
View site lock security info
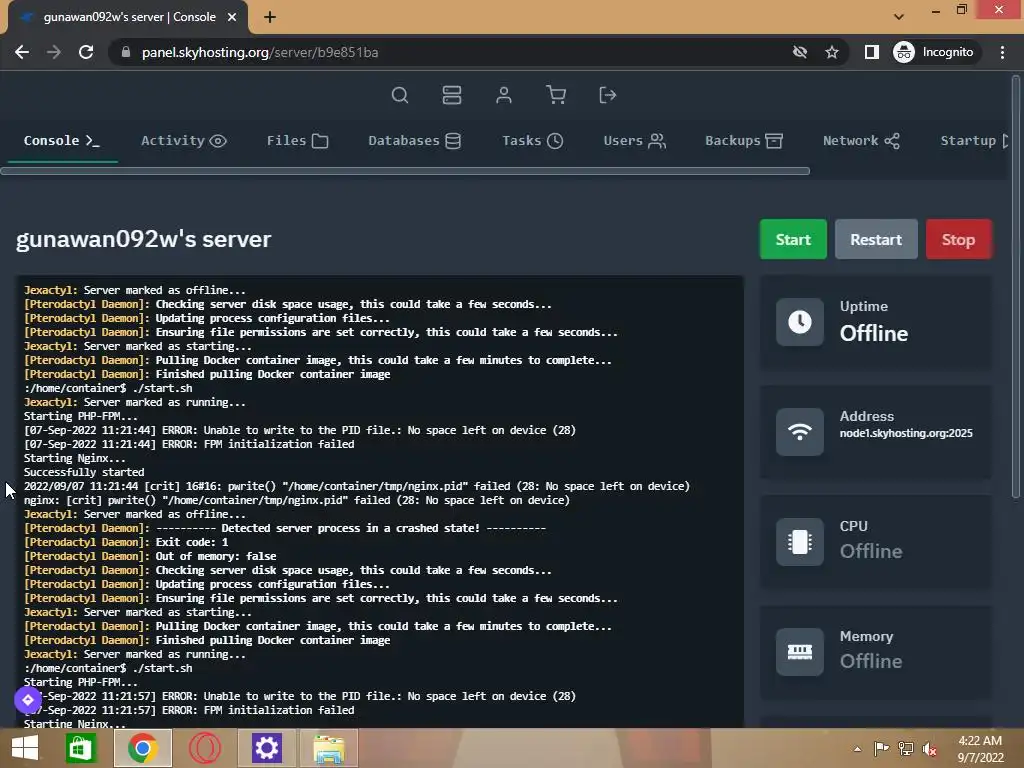tap(126, 52)
